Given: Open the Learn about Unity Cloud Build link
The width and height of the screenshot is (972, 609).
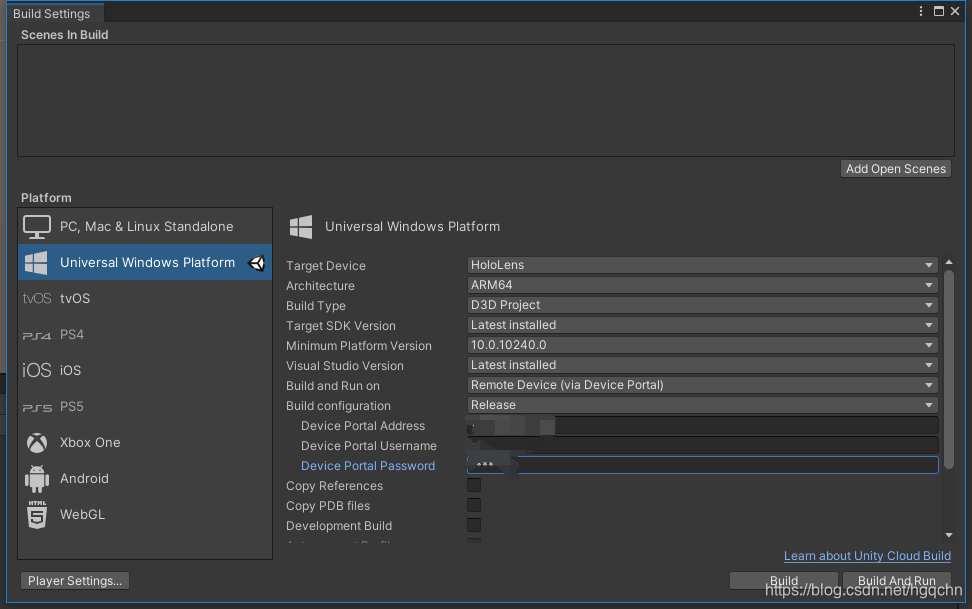Looking at the screenshot, I should tap(867, 556).
